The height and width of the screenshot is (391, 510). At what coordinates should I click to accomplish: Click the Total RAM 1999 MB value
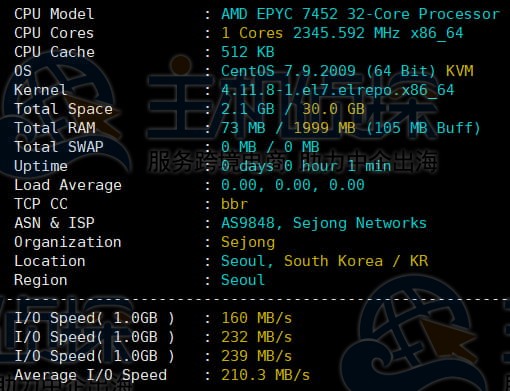pyautogui.click(x=324, y=128)
